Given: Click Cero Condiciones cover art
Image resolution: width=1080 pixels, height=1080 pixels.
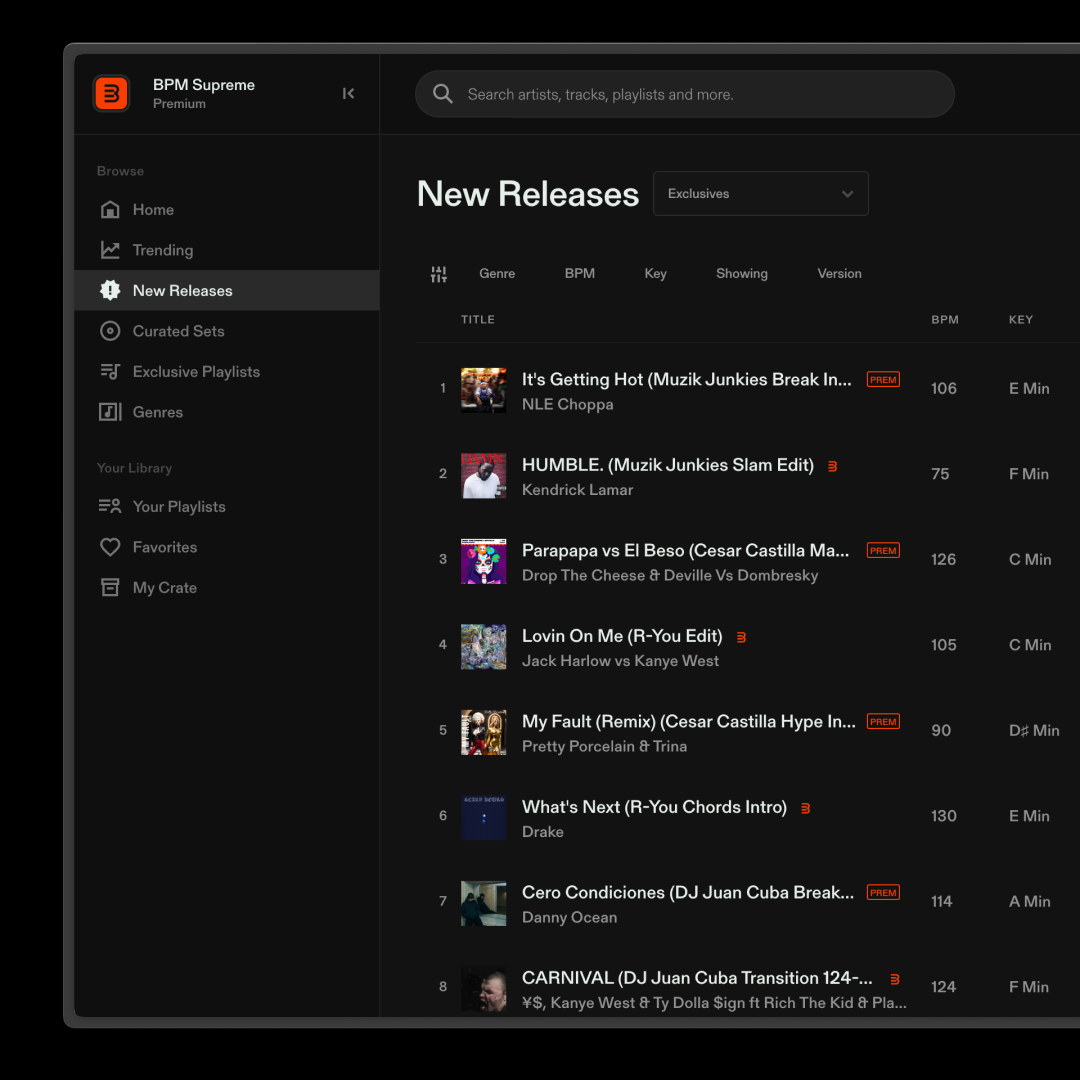Looking at the screenshot, I should pos(484,902).
